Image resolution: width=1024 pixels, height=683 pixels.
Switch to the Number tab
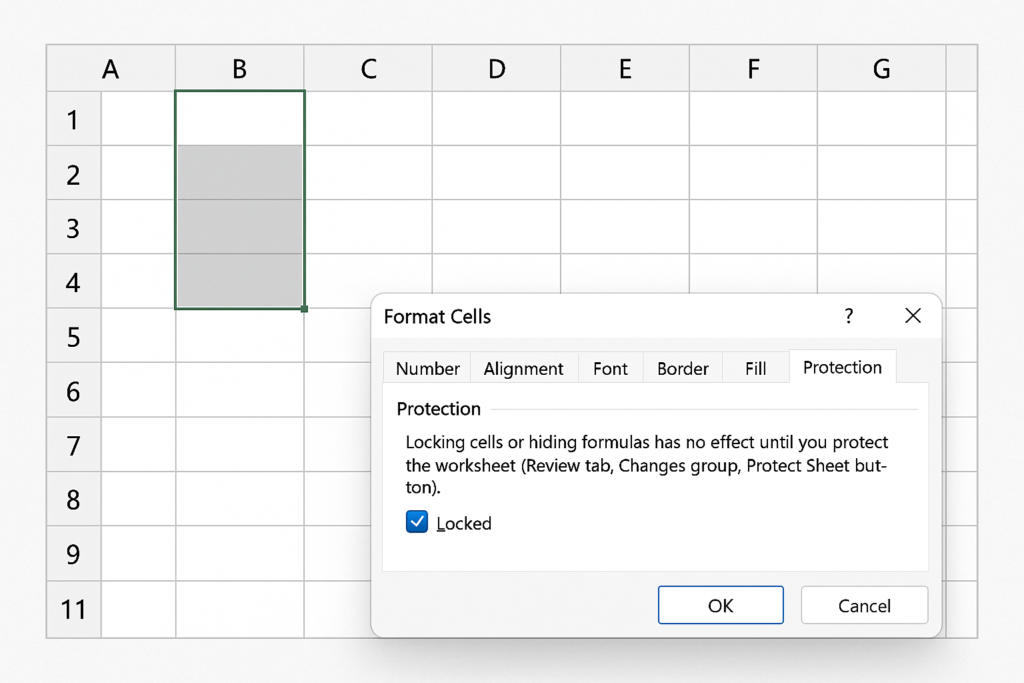427,368
